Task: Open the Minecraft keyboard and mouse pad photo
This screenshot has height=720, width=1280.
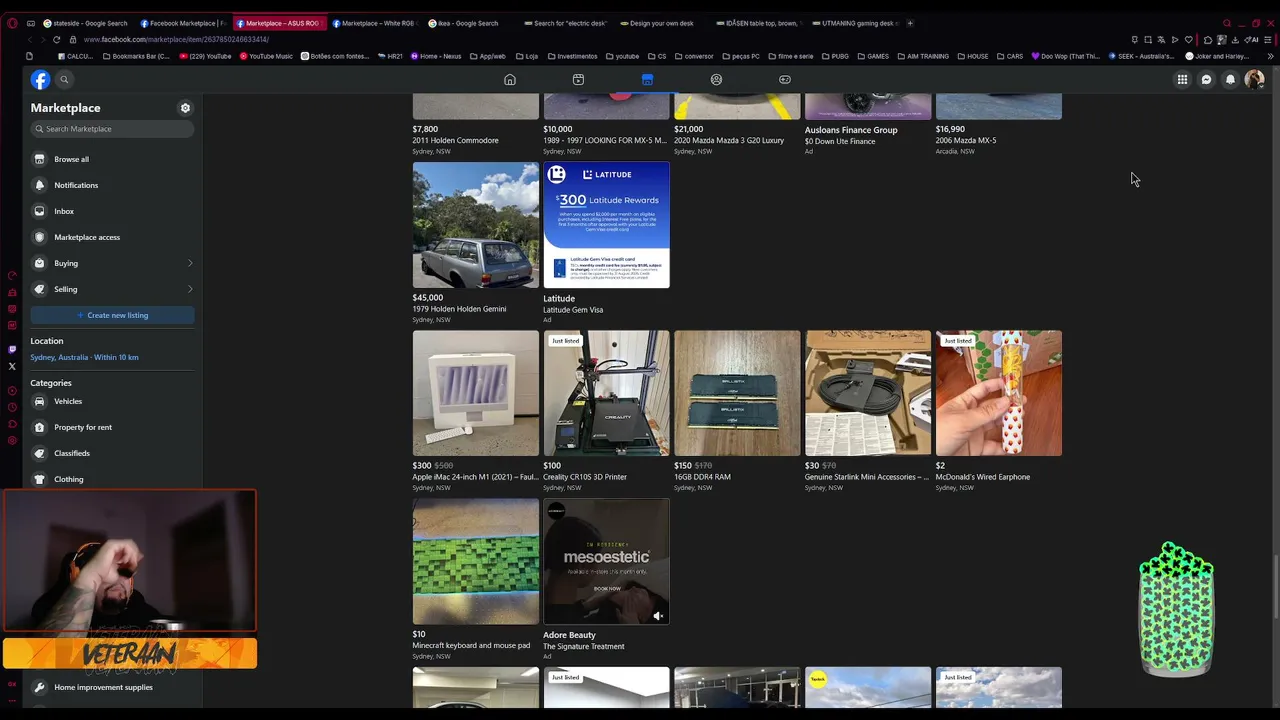Action: (476, 561)
